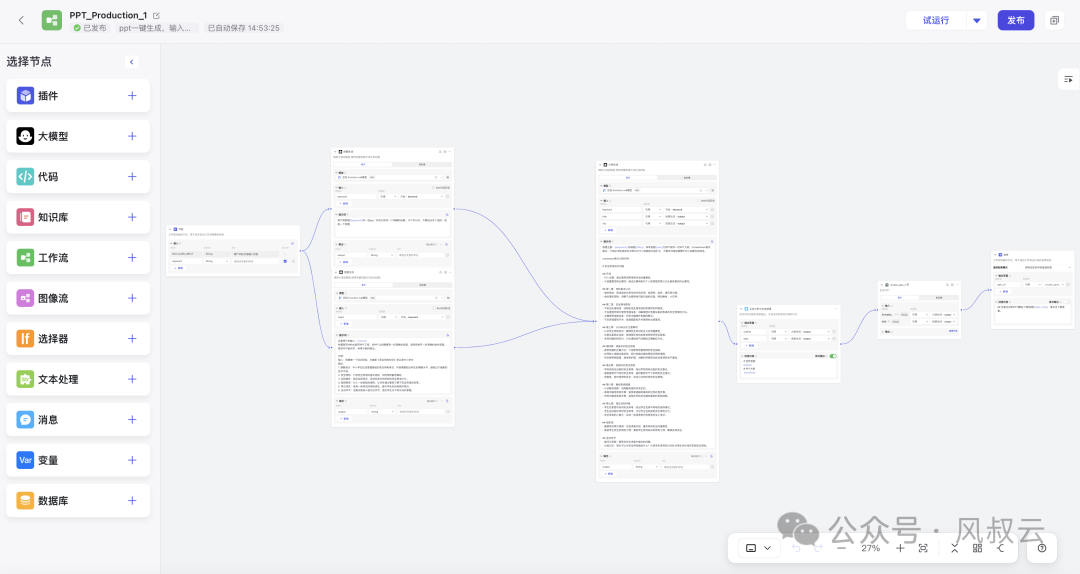Screen dimensions: 1080x574
Task: Click the icon right of the grid icon
Action: [1000, 549]
